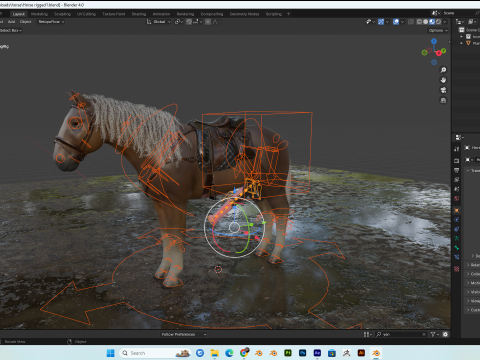Open the Texture properties tab
The width and height of the screenshot is (480, 360).
(x=457, y=269)
